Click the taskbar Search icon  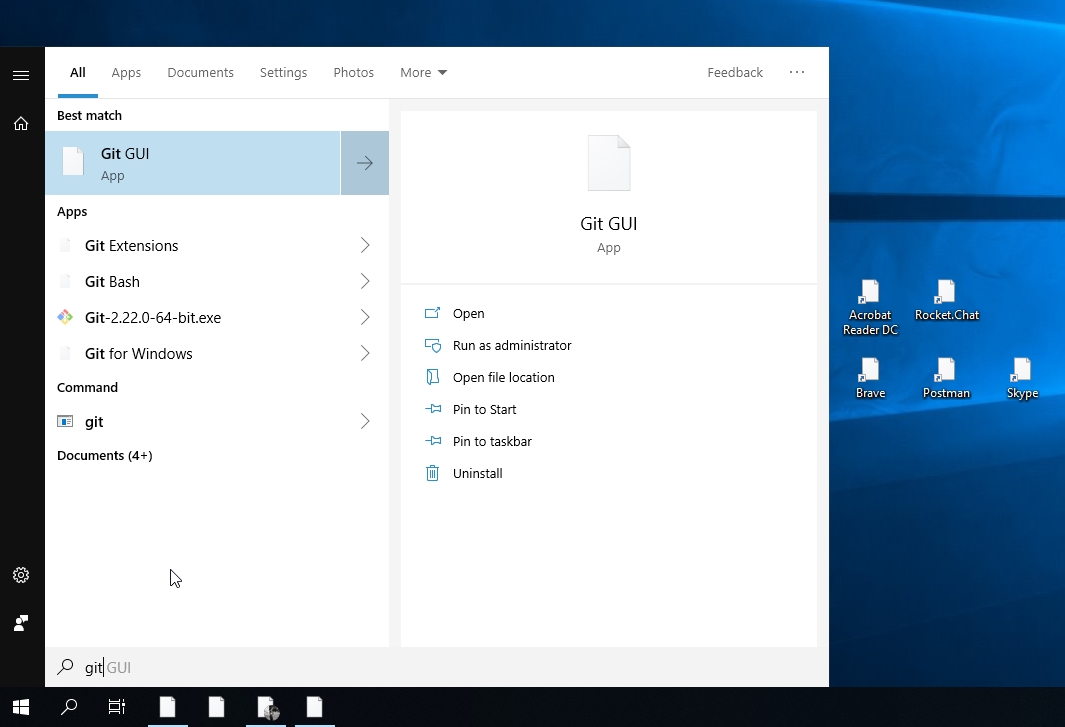tap(69, 707)
